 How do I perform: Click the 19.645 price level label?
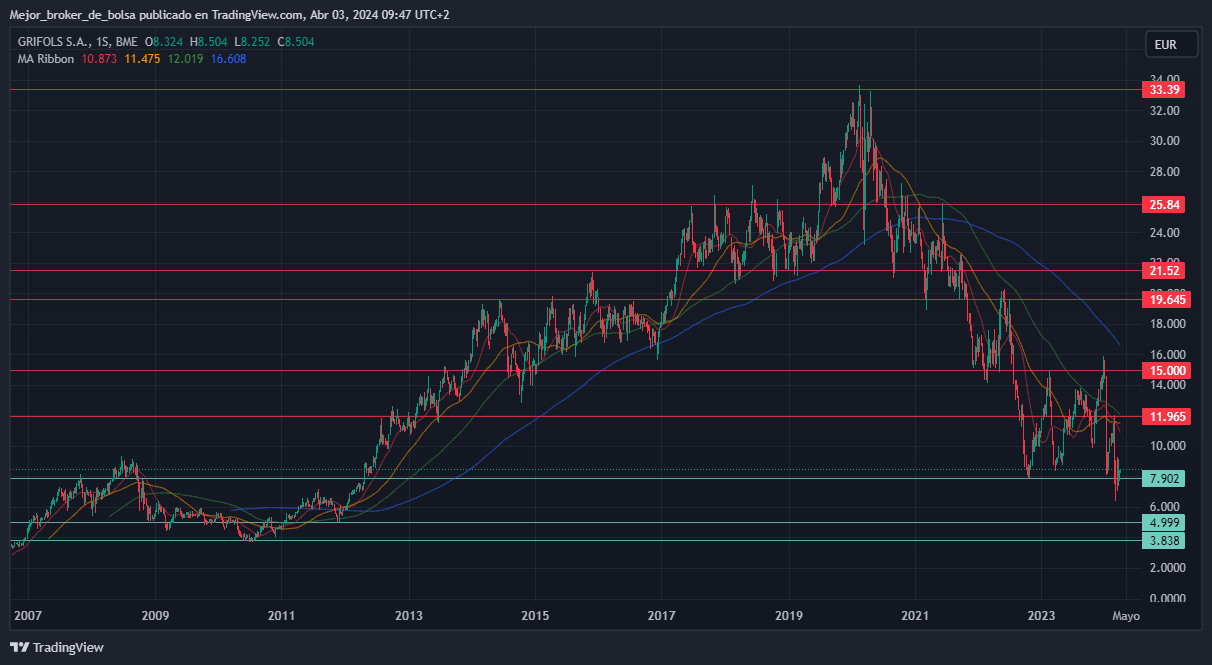click(x=1169, y=299)
